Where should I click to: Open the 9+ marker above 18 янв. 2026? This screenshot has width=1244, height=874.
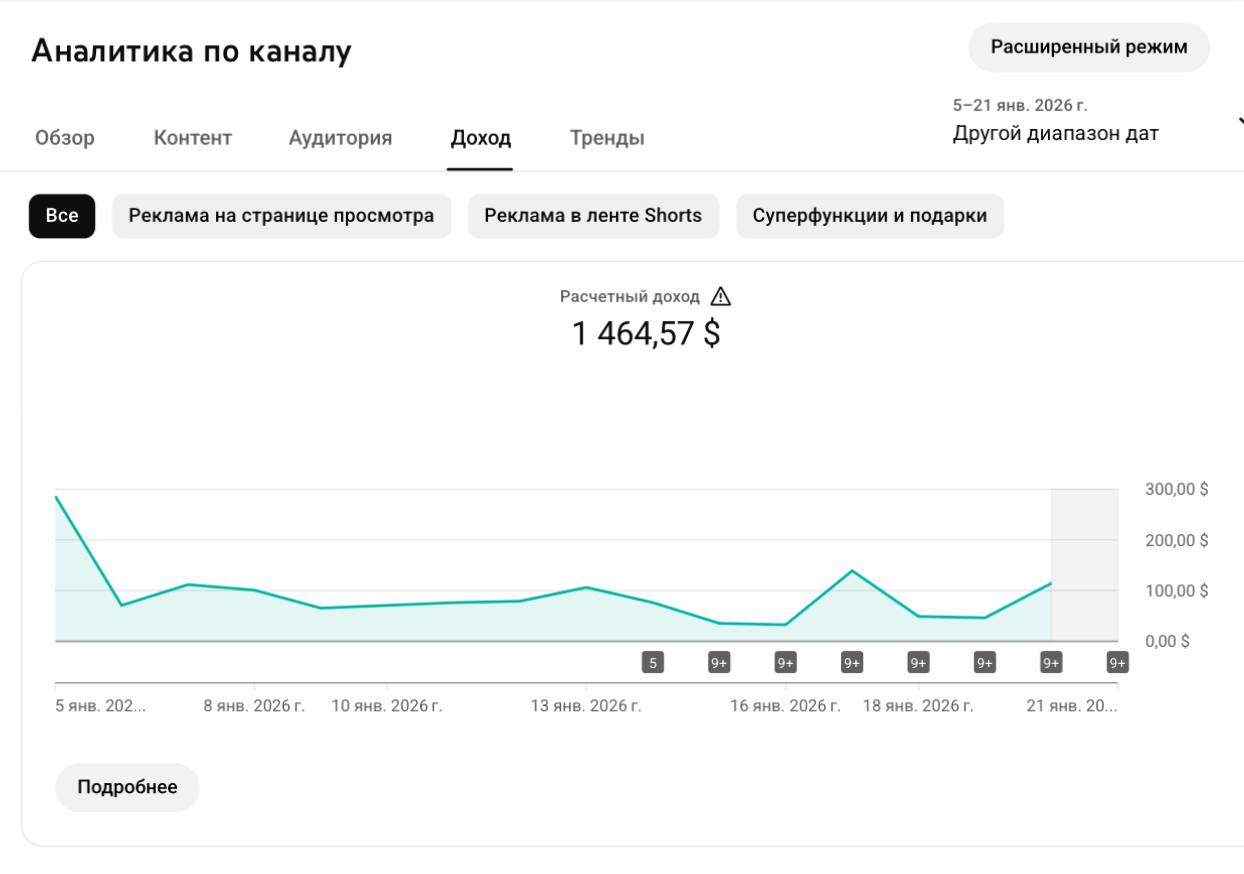[918, 662]
